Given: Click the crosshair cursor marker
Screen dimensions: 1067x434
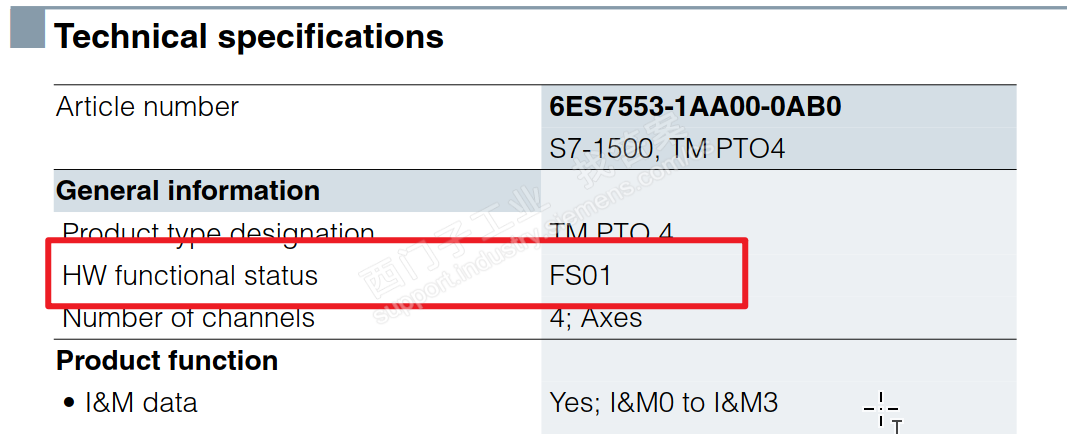Looking at the screenshot, I should point(880,408).
